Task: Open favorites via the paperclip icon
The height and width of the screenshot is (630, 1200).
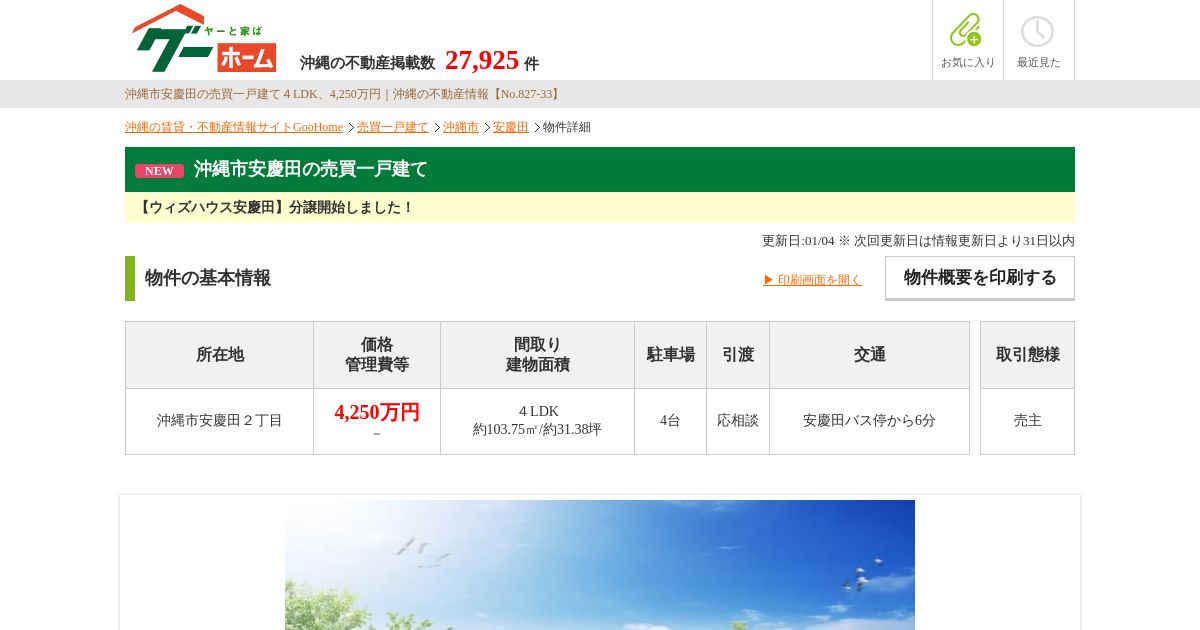Action: coord(967,40)
